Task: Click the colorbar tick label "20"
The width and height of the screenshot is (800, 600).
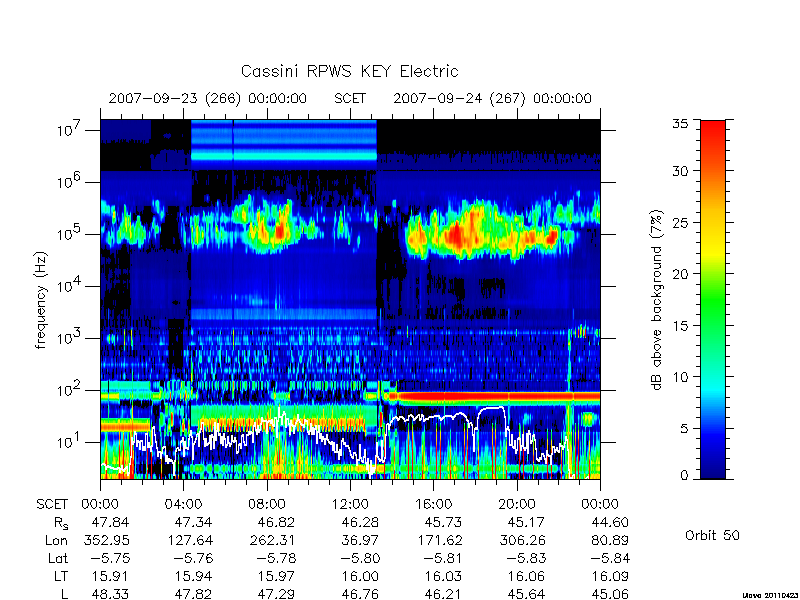Action: pos(680,274)
